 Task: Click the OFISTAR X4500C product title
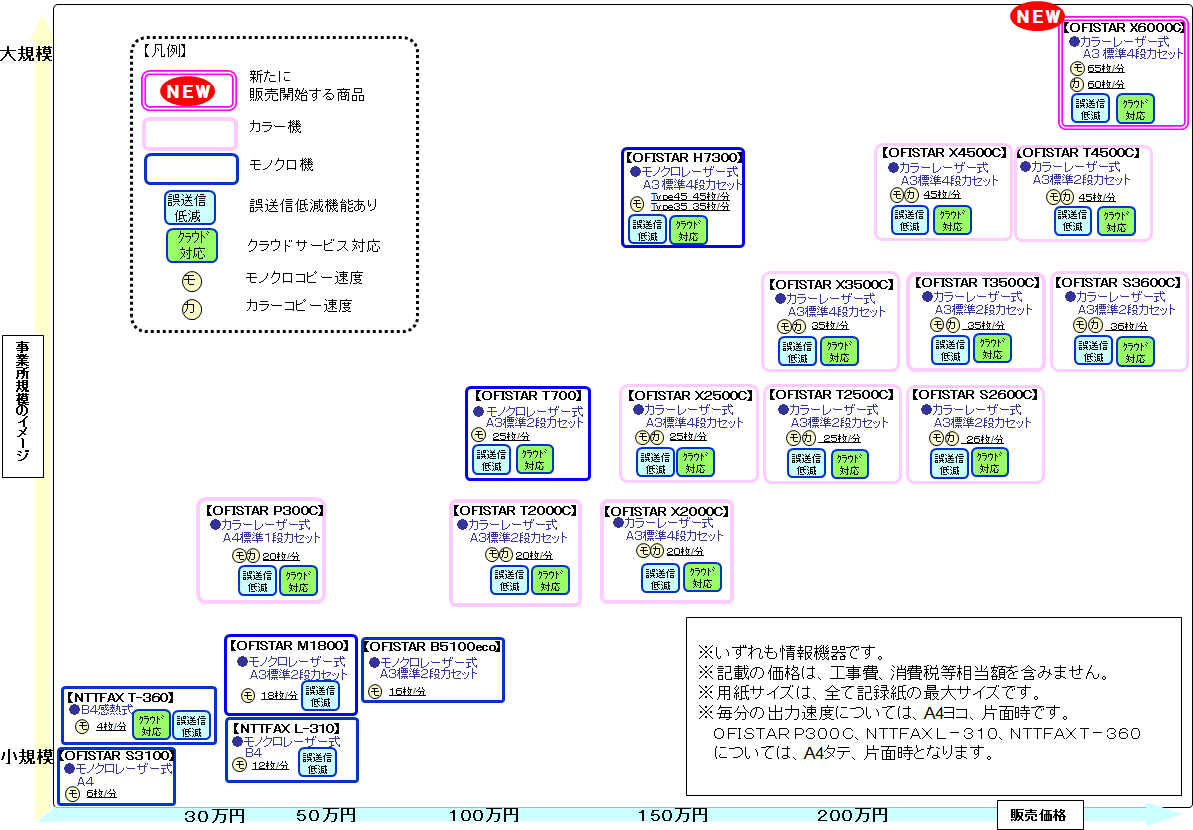coord(944,153)
